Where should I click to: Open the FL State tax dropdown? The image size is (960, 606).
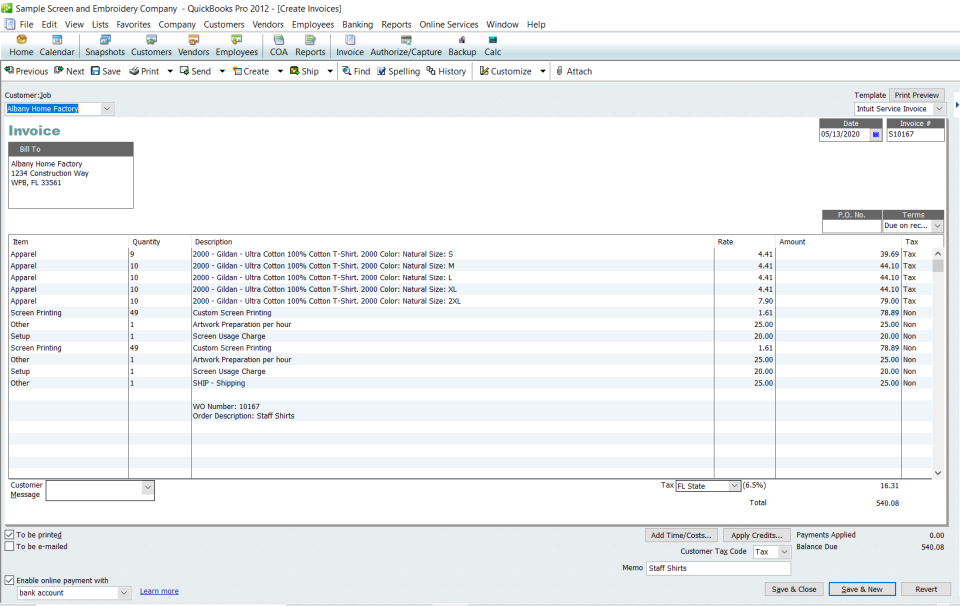coord(733,484)
